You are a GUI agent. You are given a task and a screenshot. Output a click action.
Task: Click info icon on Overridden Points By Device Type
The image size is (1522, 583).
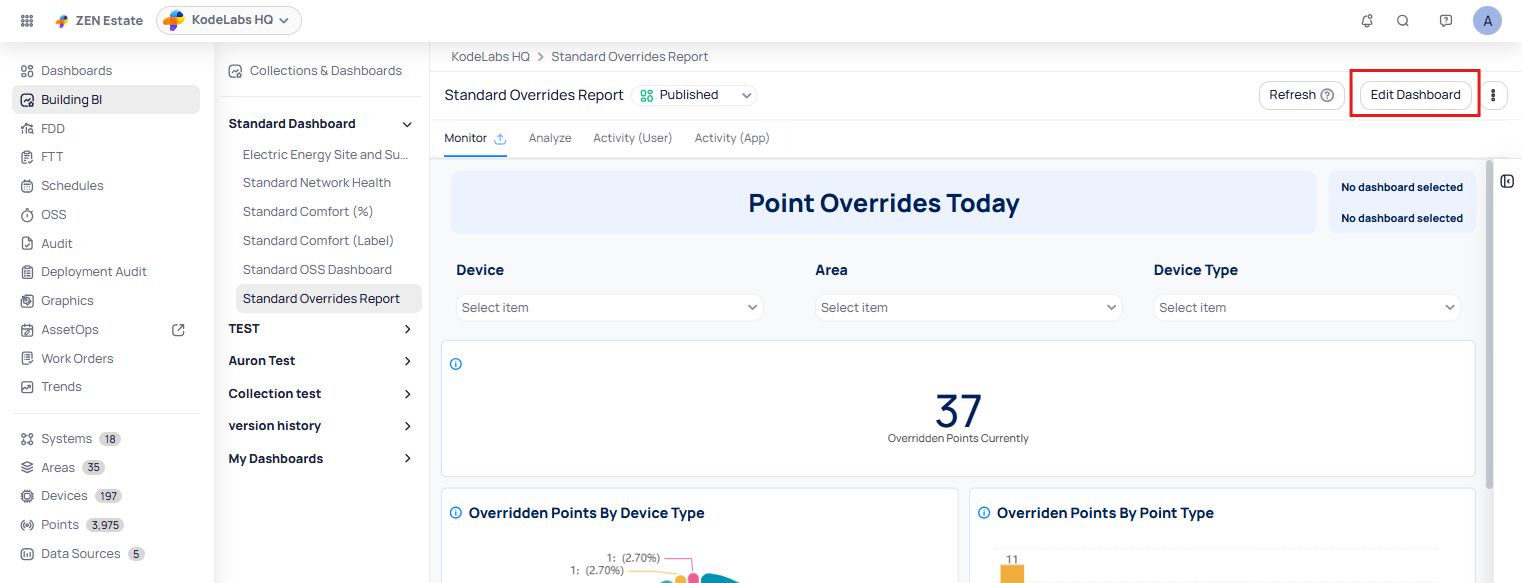456,513
